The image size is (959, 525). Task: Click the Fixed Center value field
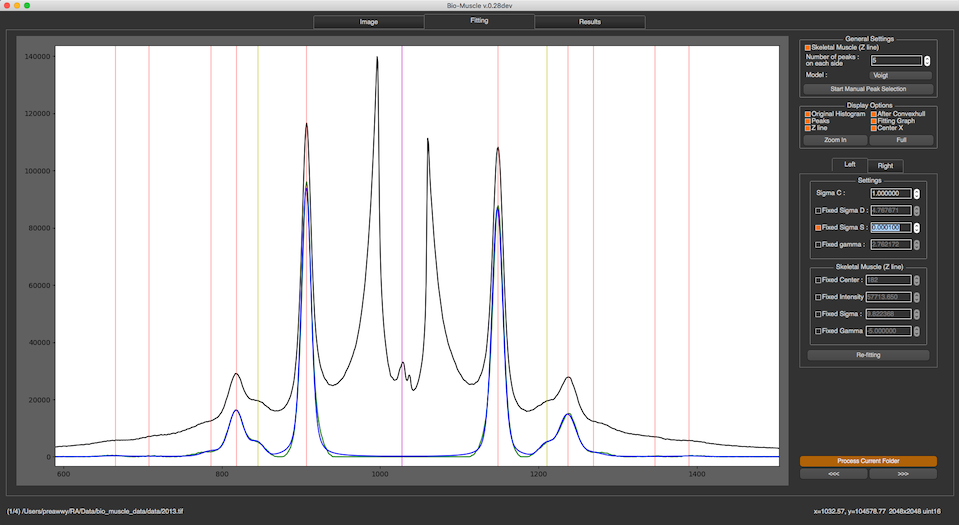point(889,280)
